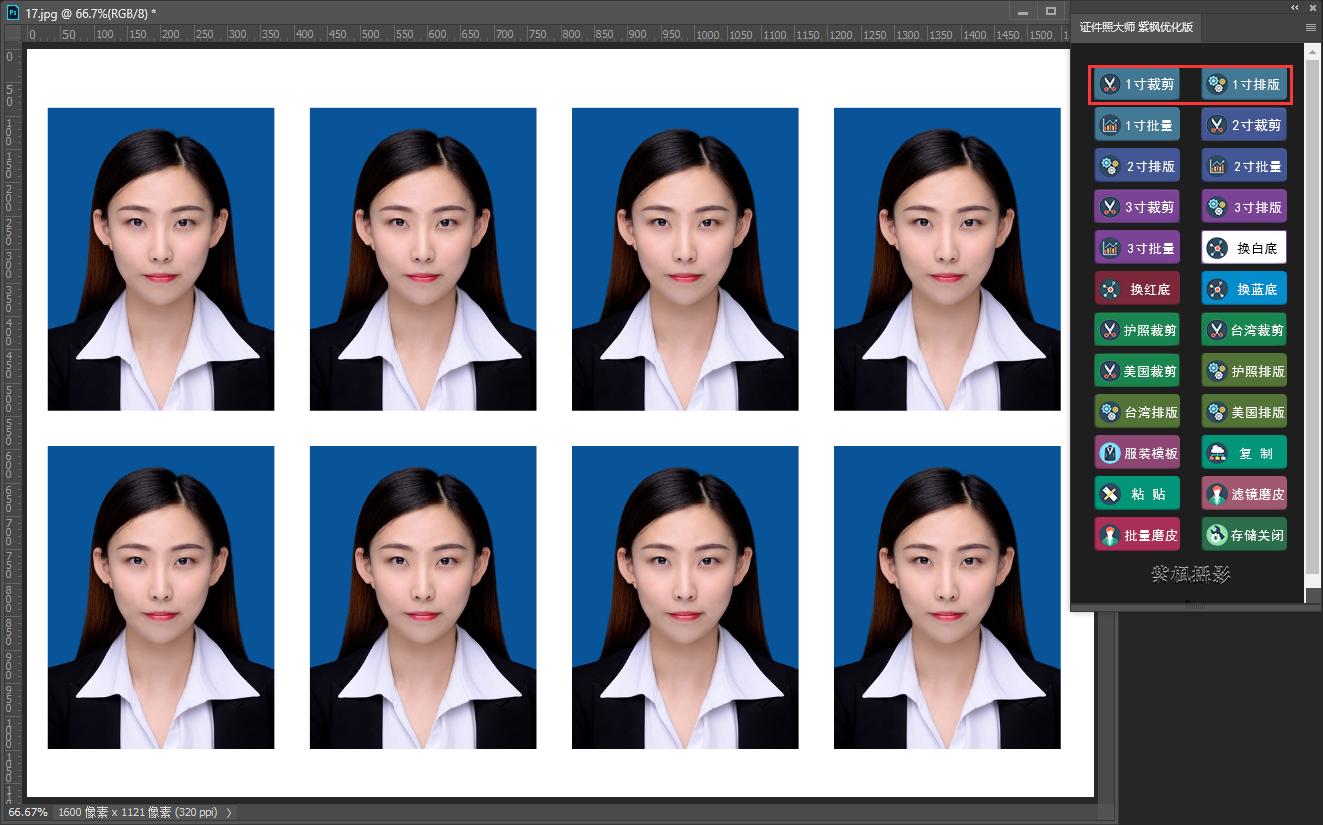1323x825 pixels.
Task: Click the 护照裁剪 passport crop button
Action: (x=1137, y=331)
